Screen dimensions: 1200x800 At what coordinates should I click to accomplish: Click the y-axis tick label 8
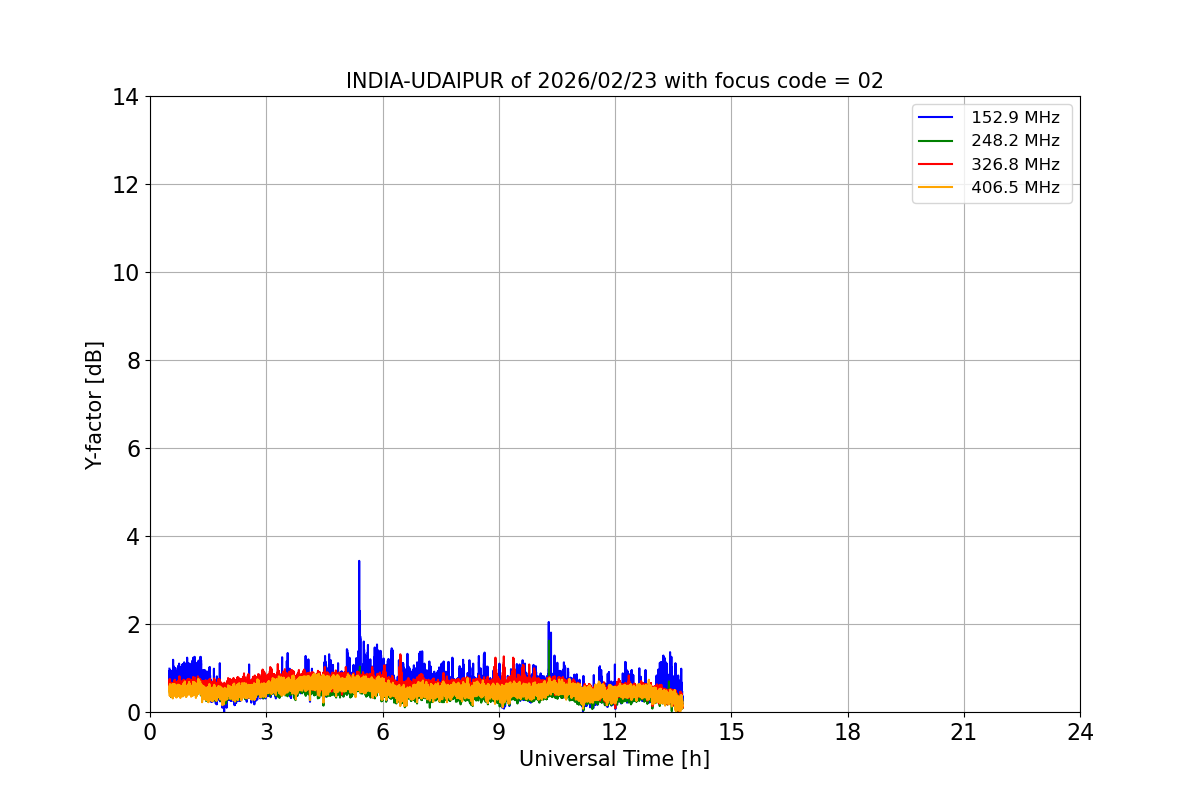(132, 361)
